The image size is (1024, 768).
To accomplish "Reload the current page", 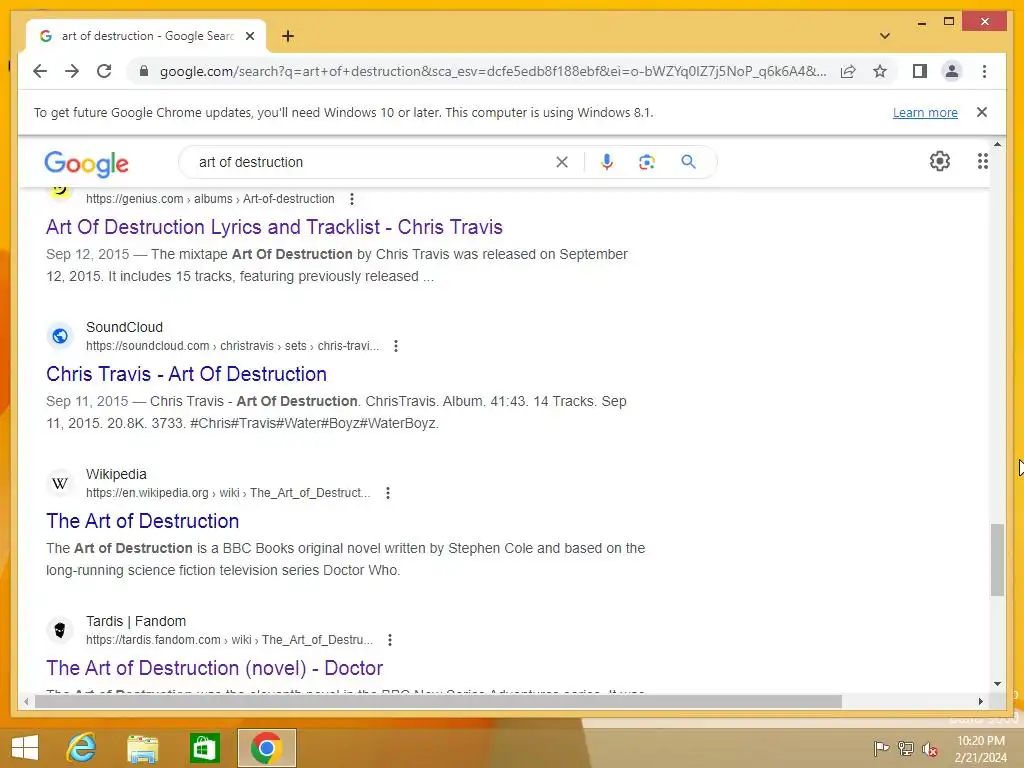I will click(104, 71).
